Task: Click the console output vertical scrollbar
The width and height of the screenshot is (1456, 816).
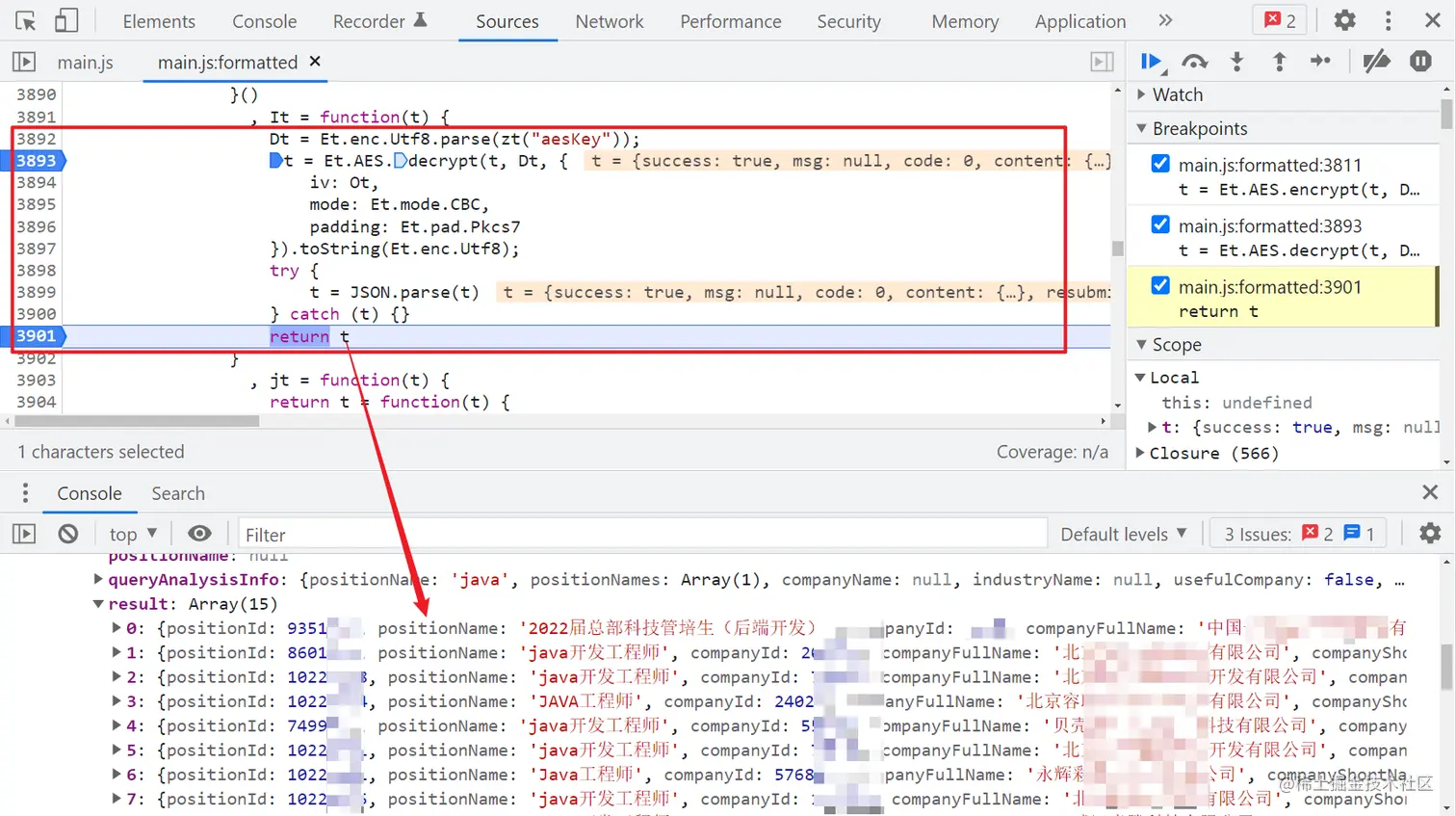Action: [1446, 666]
